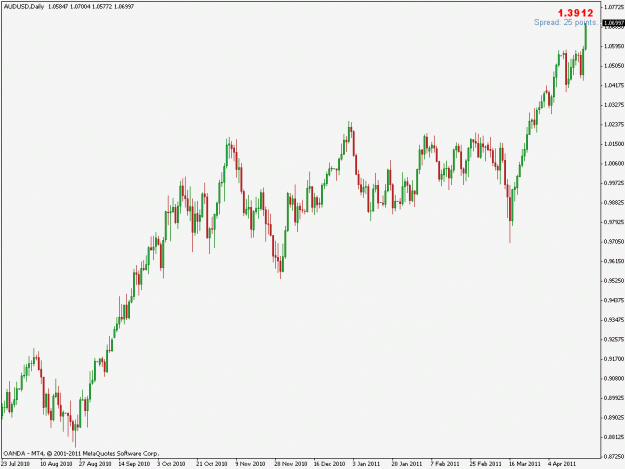Select the 0.91700 price axis label
This screenshot has height=469, width=625.
click(x=614, y=359)
